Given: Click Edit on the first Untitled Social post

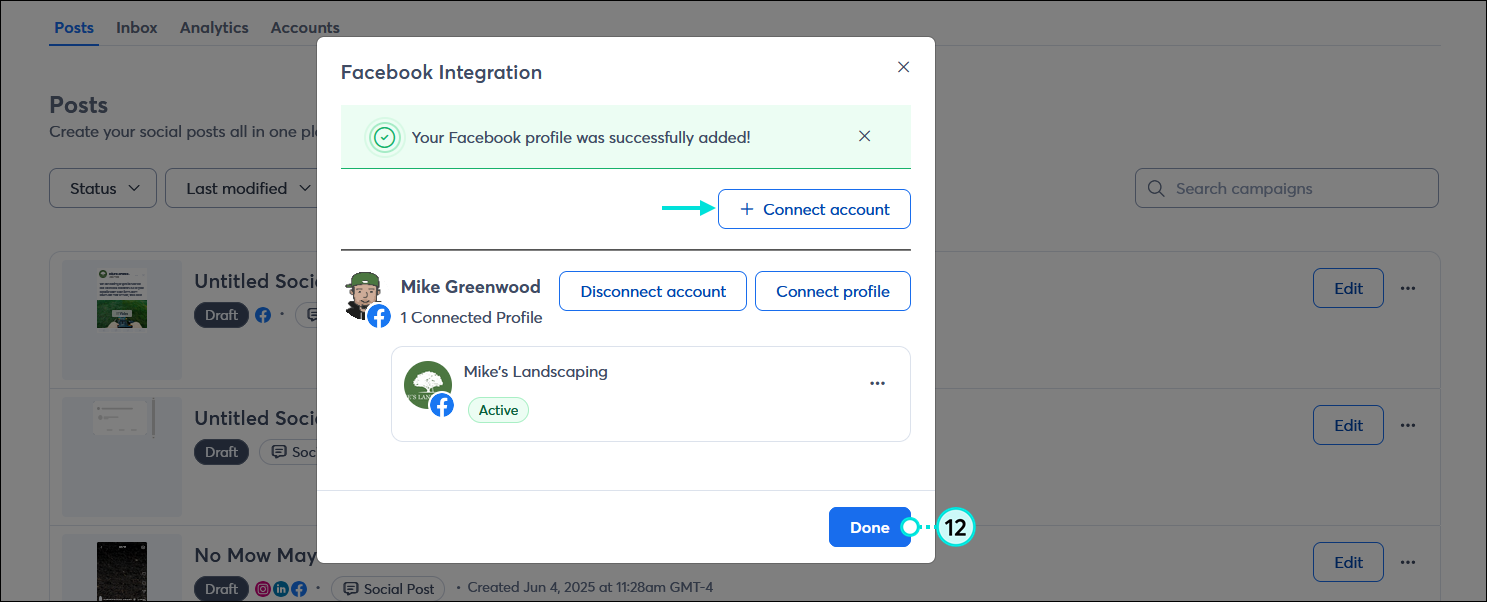Looking at the screenshot, I should point(1348,288).
